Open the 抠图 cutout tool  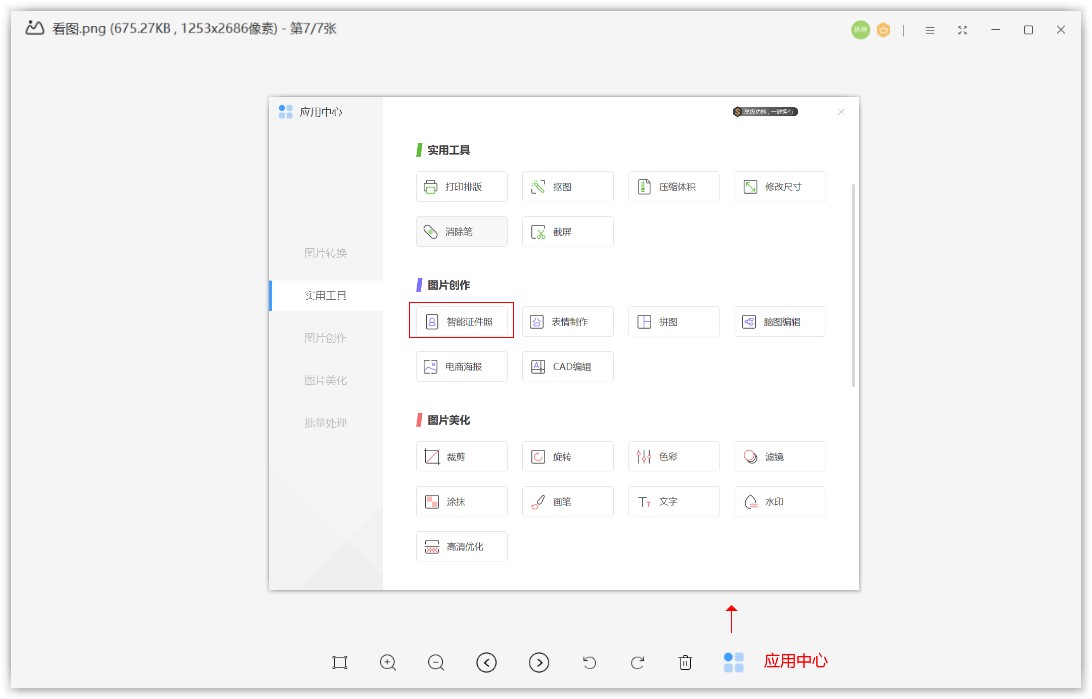(x=568, y=187)
